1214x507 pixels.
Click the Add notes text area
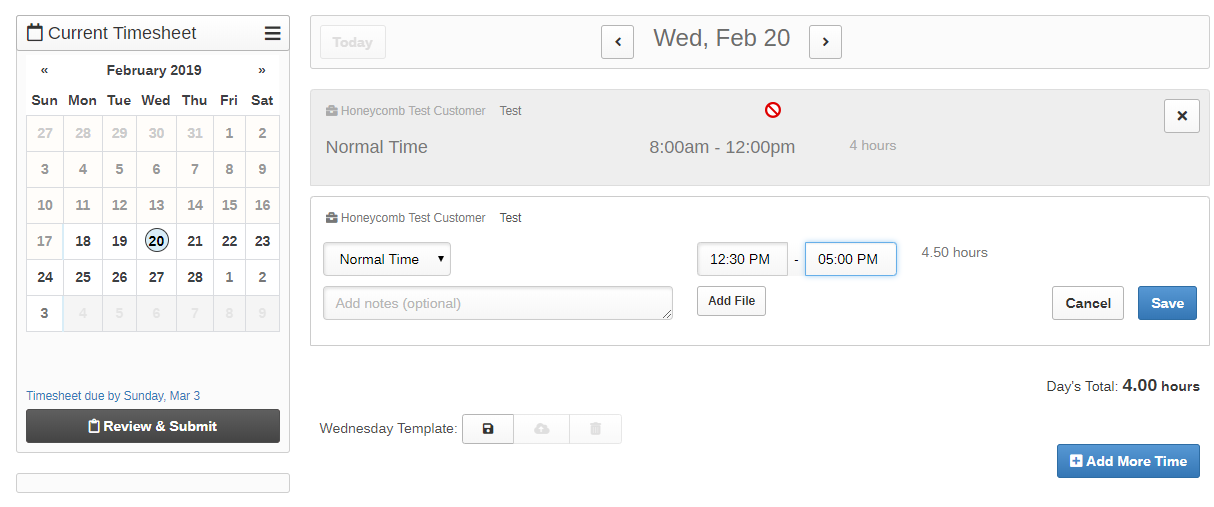[x=497, y=303]
